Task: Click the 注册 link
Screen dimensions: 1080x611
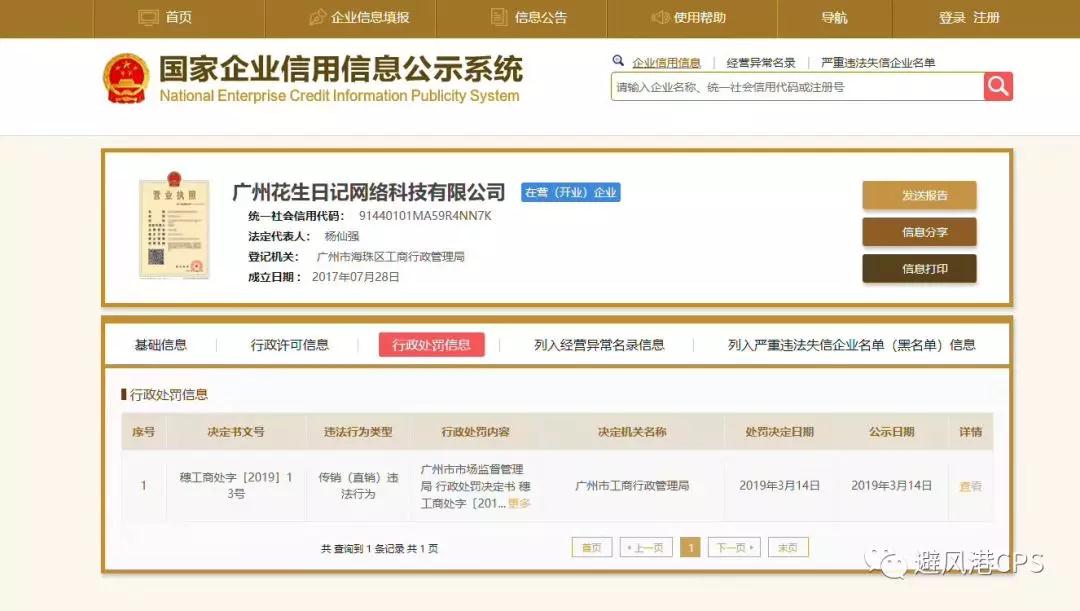Action: (x=986, y=17)
